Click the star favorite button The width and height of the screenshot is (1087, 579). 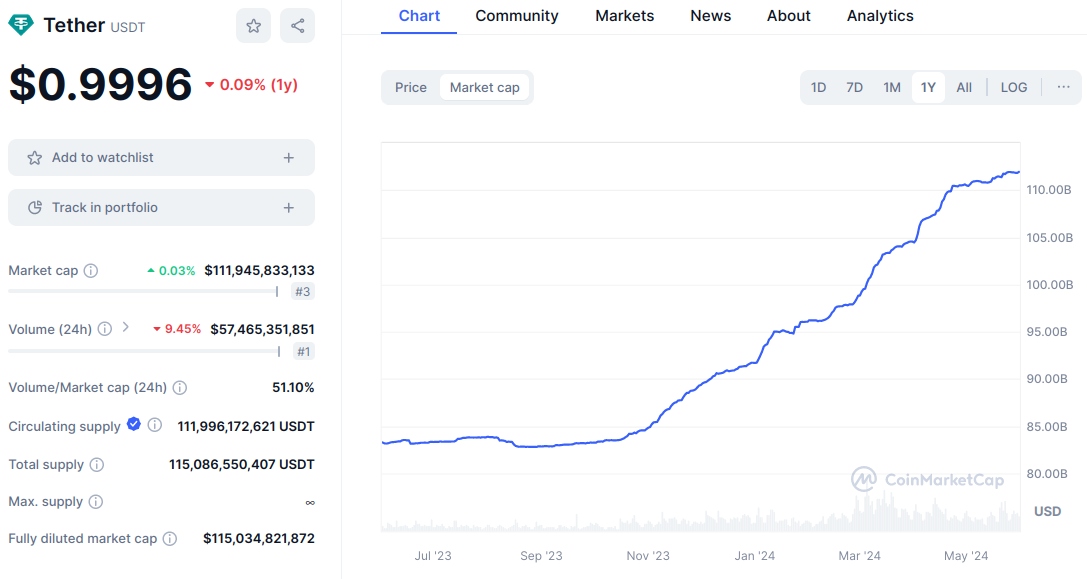[254, 26]
